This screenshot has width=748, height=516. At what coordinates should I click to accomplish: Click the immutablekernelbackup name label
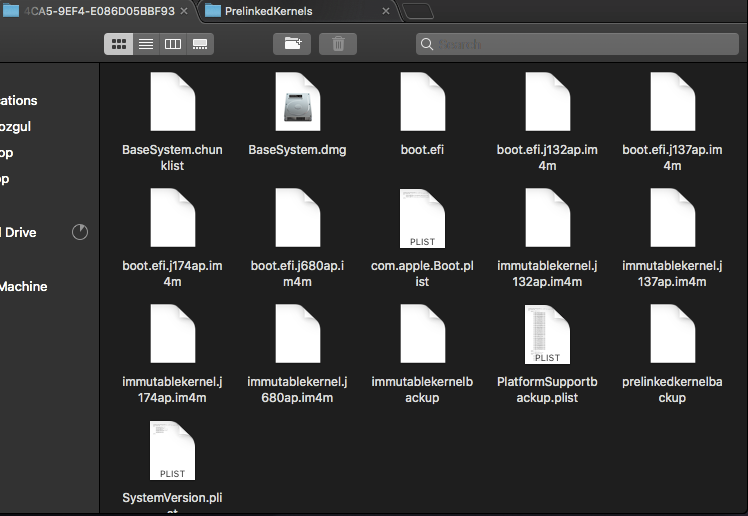[422, 389]
